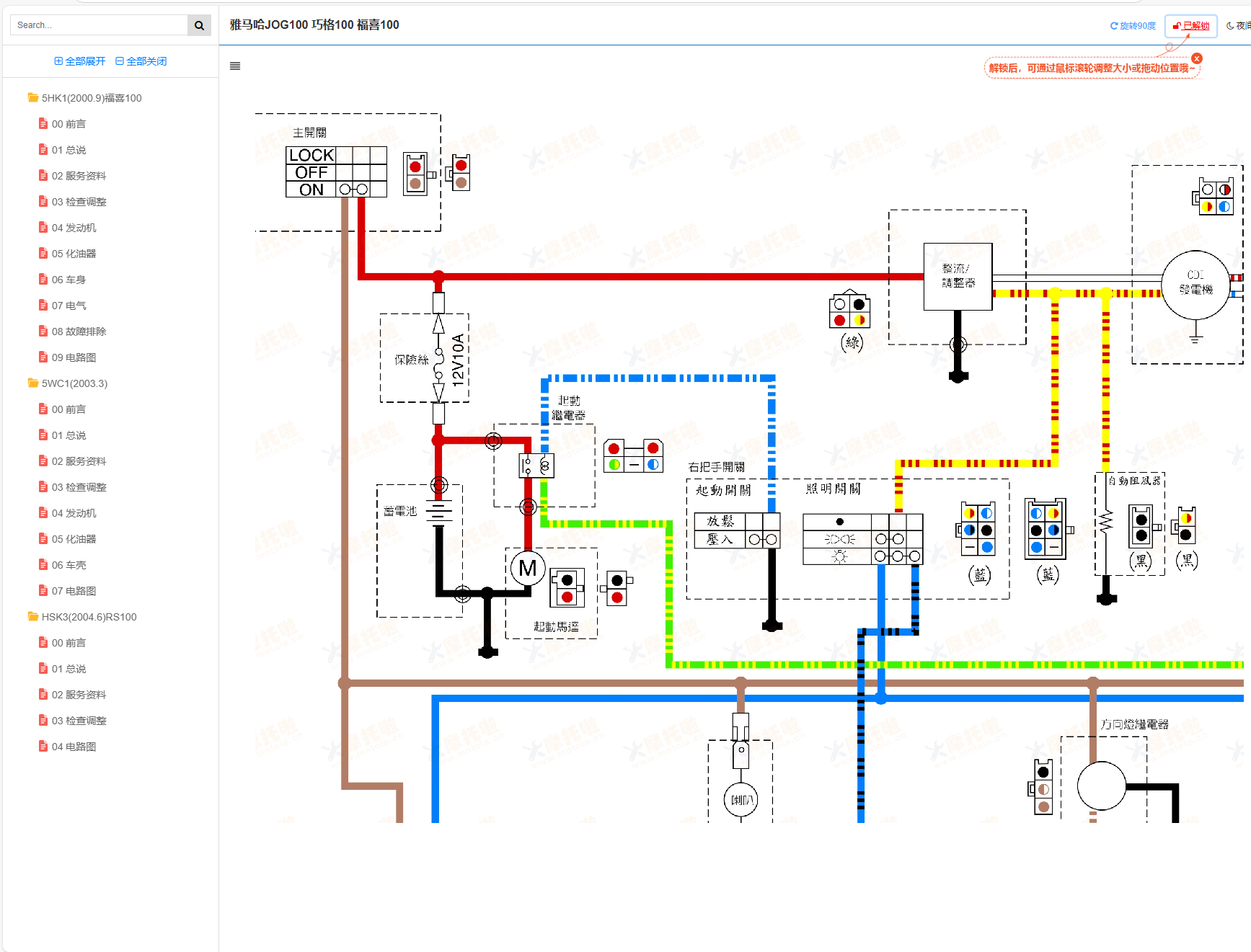Image resolution: width=1251 pixels, height=952 pixels.
Task: Select 03 检查调整 under 5HK1 folder
Action: pos(79,202)
